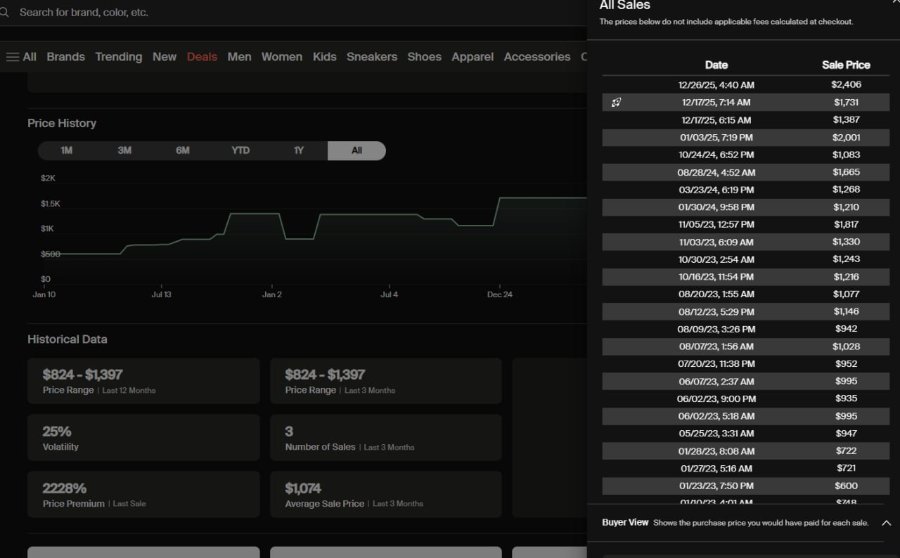Open the Apparel category link
The image size is (900, 558).
(x=472, y=57)
